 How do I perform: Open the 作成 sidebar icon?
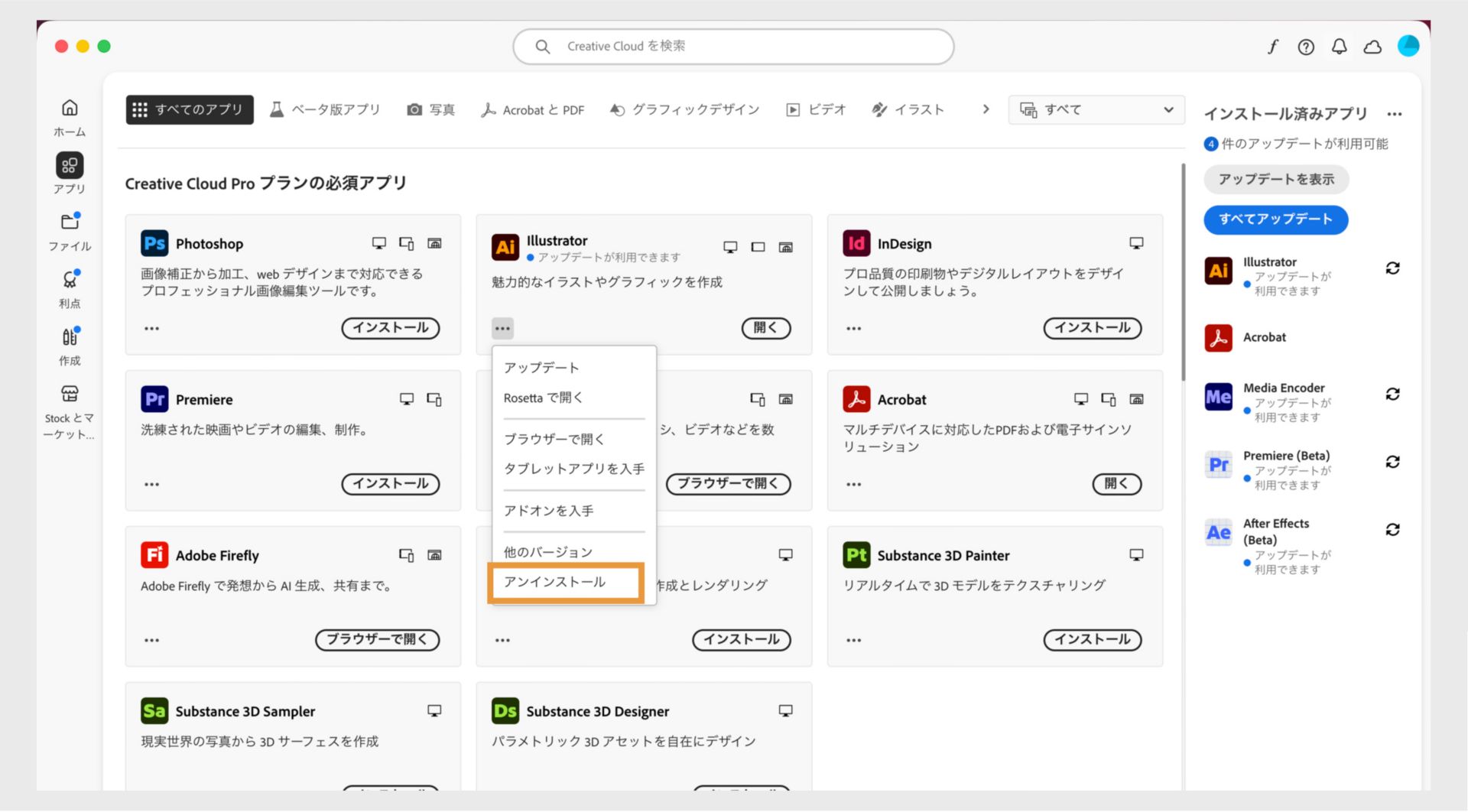click(70, 336)
